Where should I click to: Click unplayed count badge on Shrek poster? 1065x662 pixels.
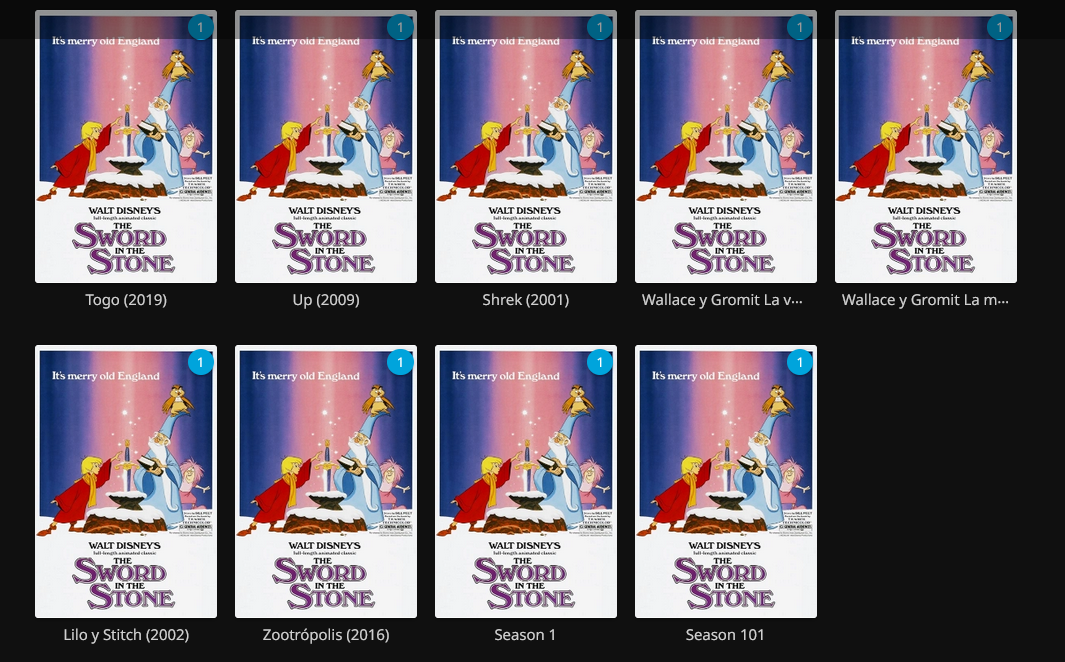click(600, 27)
